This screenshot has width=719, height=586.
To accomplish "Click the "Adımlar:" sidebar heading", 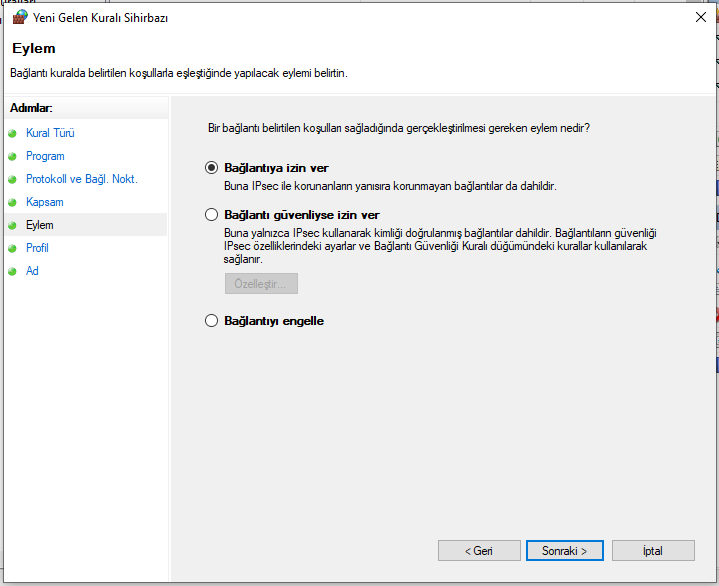I will point(31,108).
